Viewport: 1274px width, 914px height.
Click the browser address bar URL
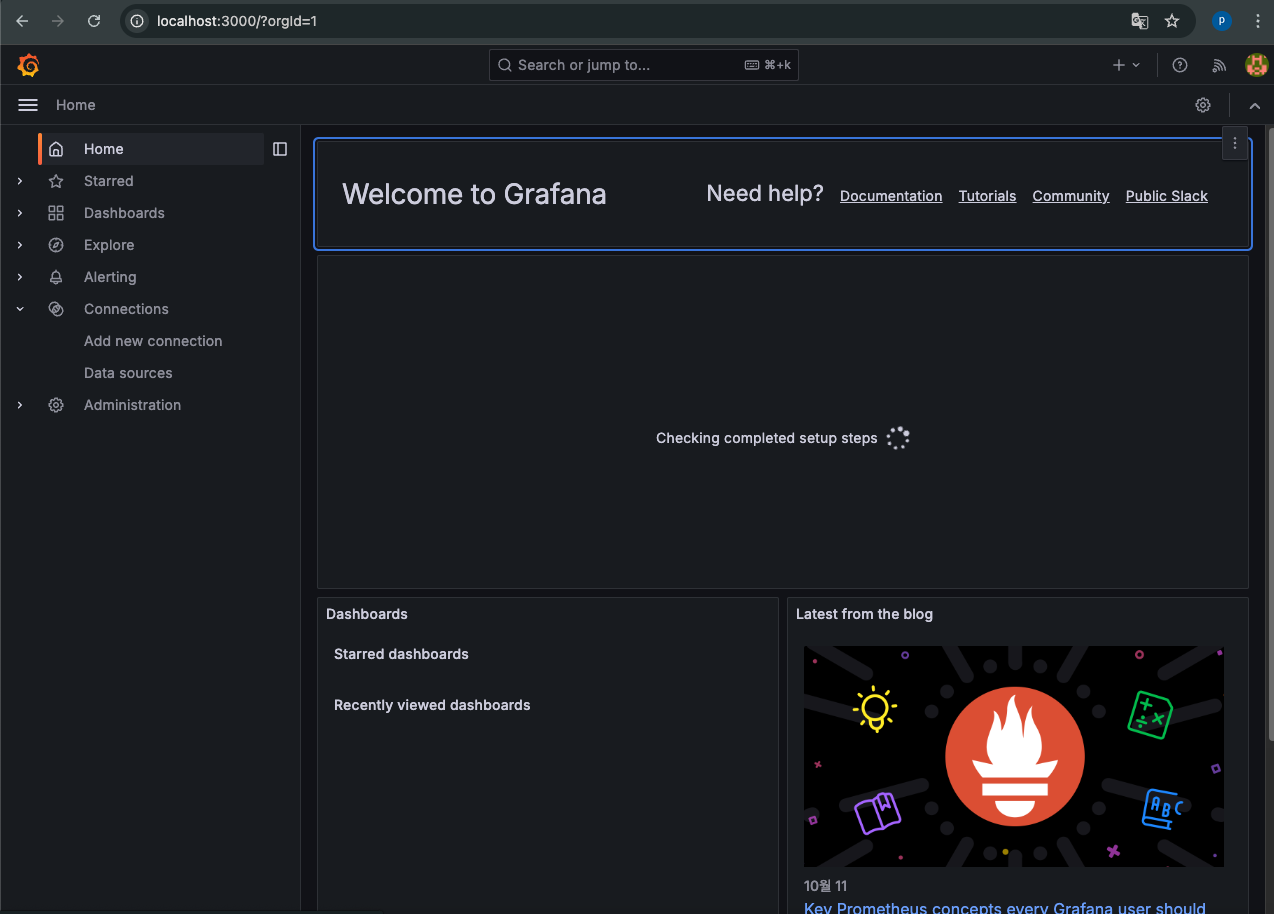[x=237, y=20]
